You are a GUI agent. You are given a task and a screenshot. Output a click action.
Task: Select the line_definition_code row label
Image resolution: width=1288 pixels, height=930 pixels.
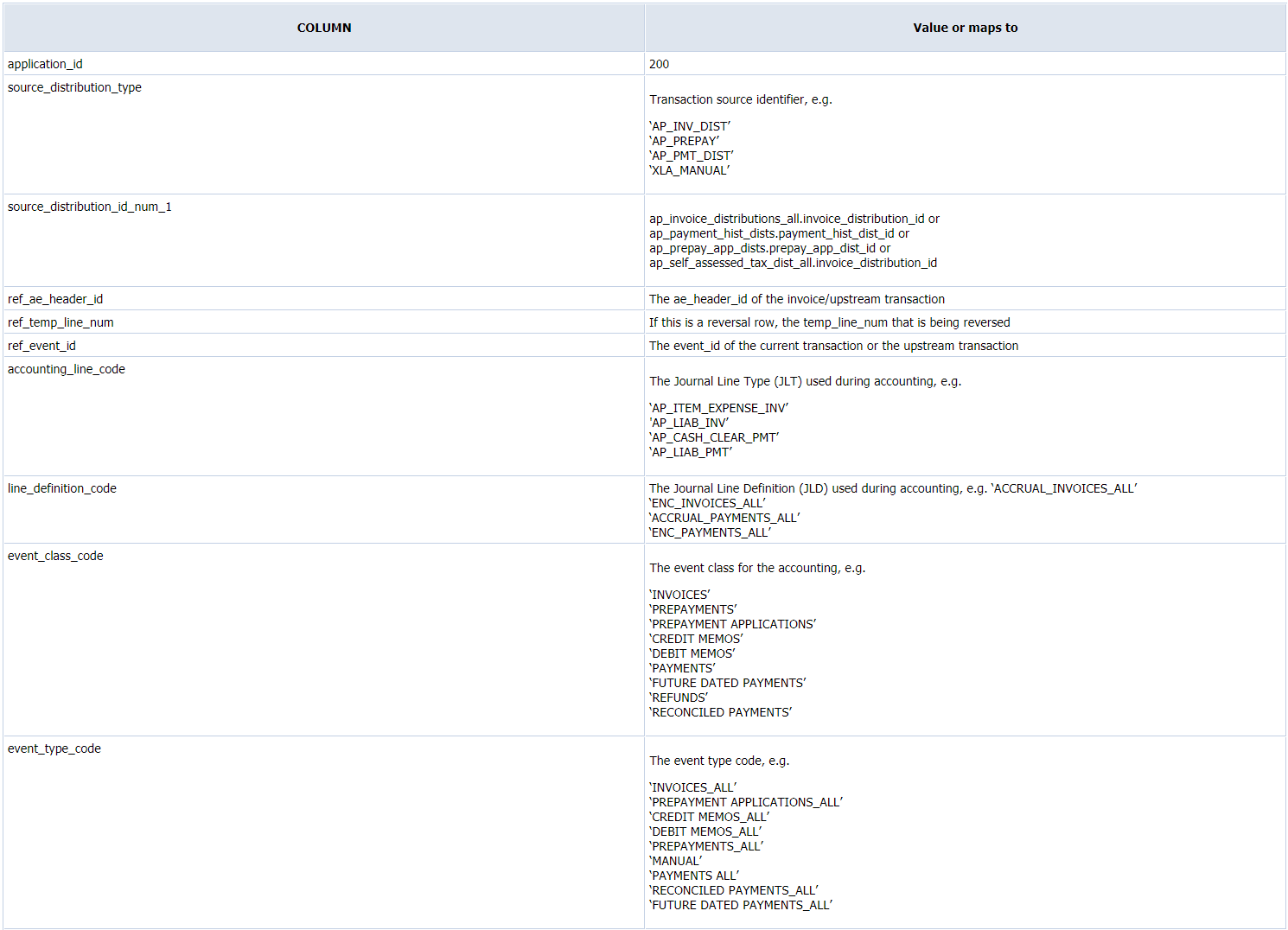point(61,487)
